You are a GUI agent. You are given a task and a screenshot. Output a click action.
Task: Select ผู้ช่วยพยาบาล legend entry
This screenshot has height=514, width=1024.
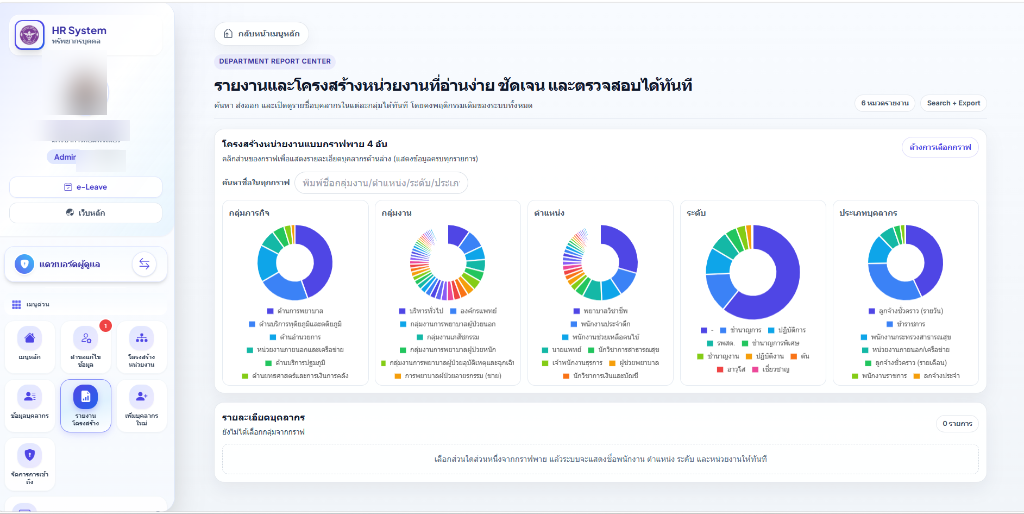(634, 362)
